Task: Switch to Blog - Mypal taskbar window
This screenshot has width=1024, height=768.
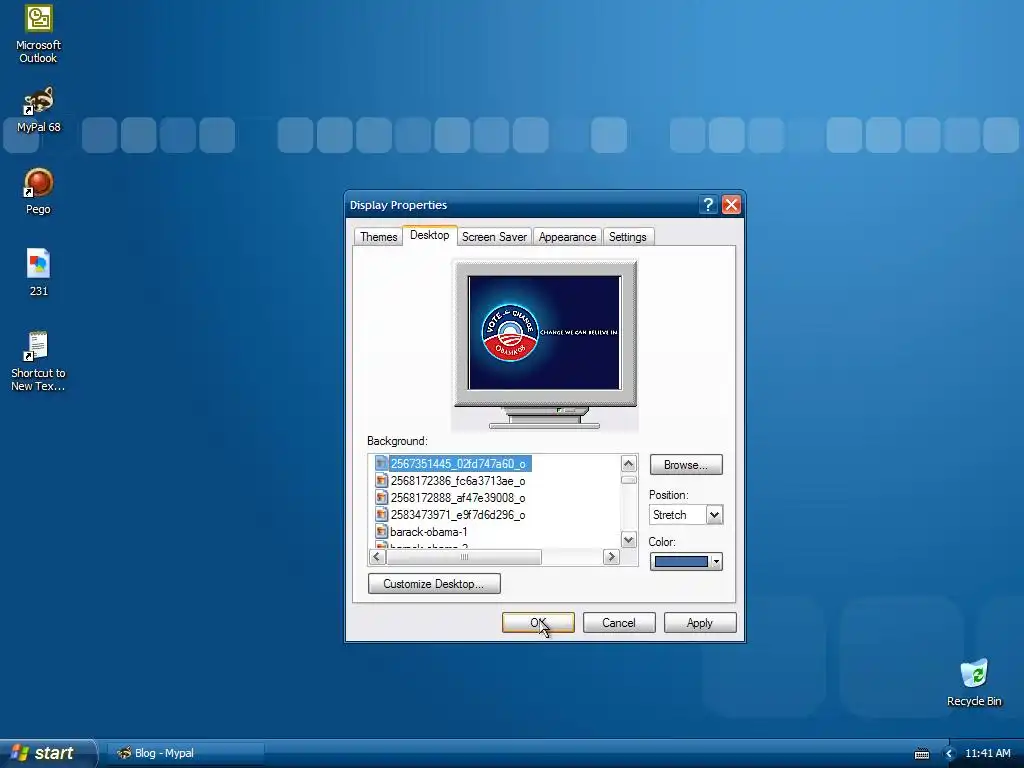Action: [x=185, y=753]
